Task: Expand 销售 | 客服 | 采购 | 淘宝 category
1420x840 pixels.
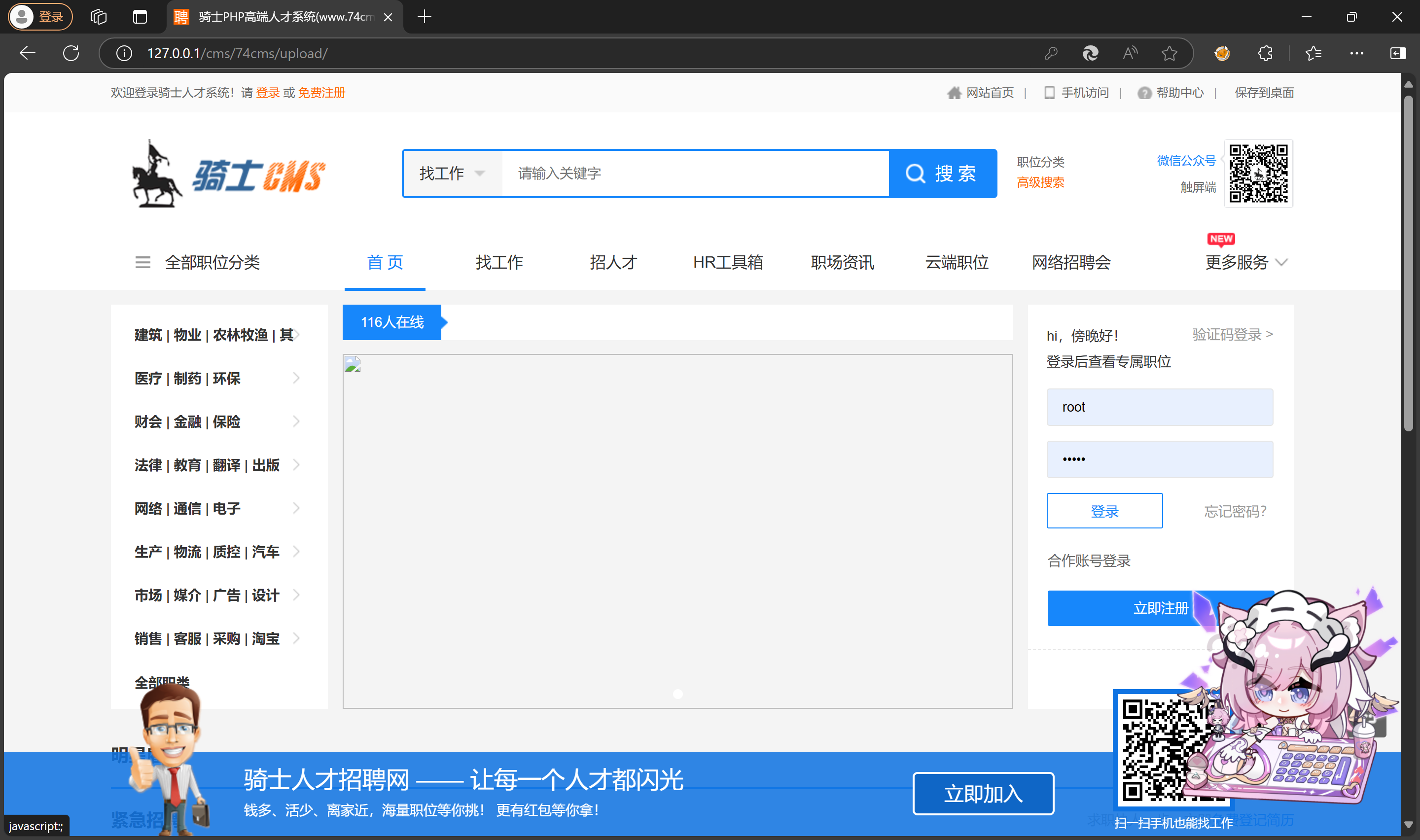Action: (x=218, y=638)
